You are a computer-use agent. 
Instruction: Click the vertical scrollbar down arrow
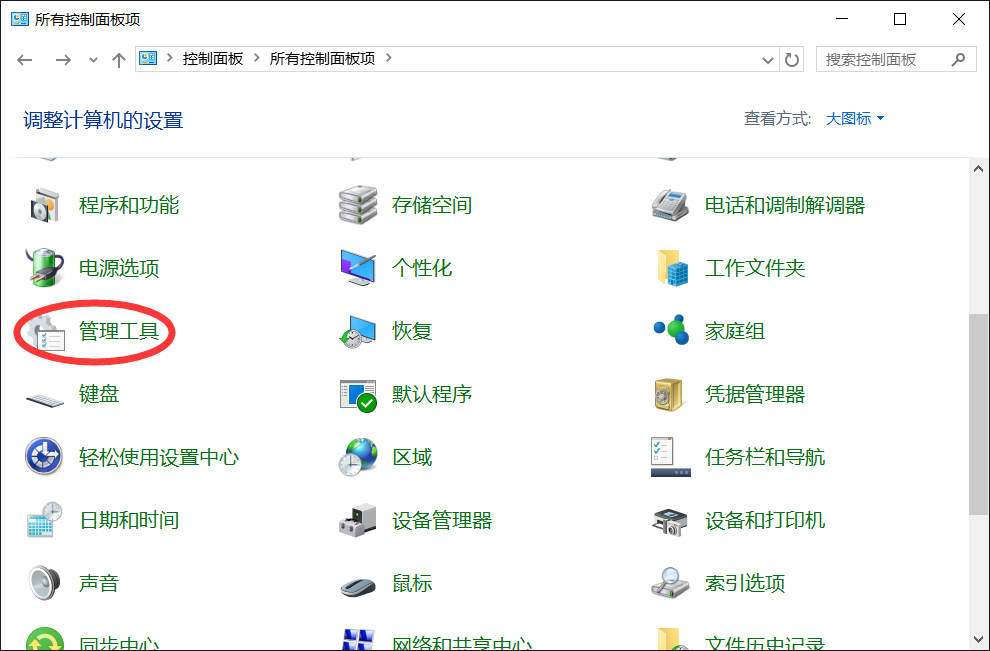978,639
